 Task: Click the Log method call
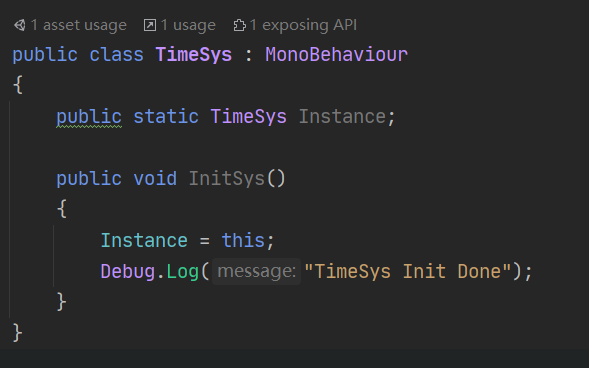183,272
